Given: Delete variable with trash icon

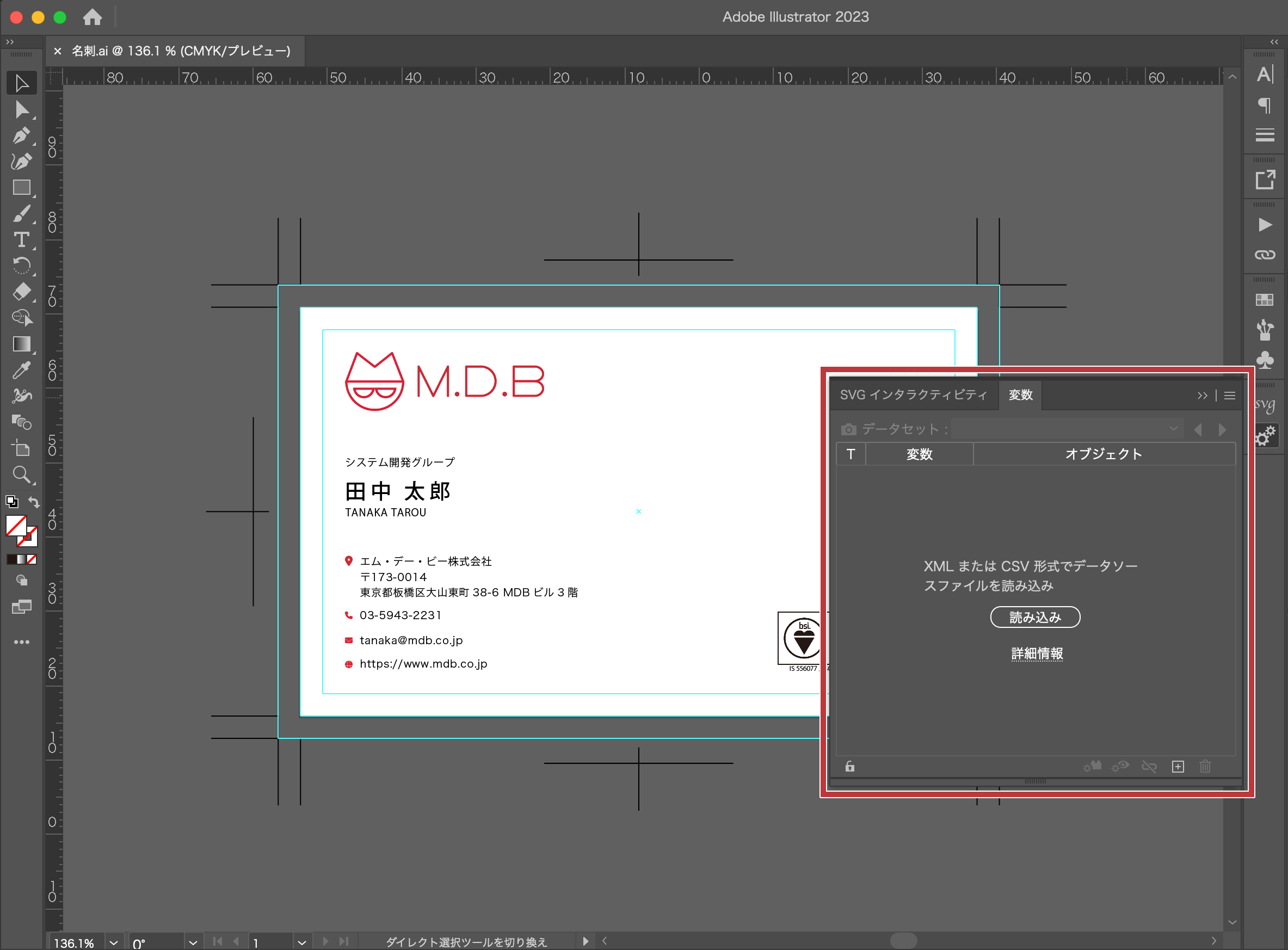Looking at the screenshot, I should point(1205,767).
